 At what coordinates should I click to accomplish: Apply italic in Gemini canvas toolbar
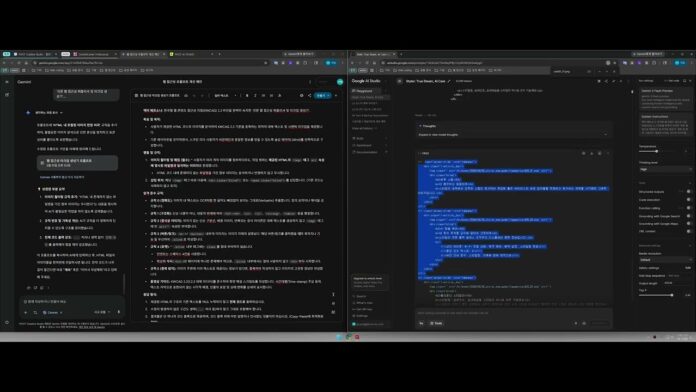click(x=255, y=95)
